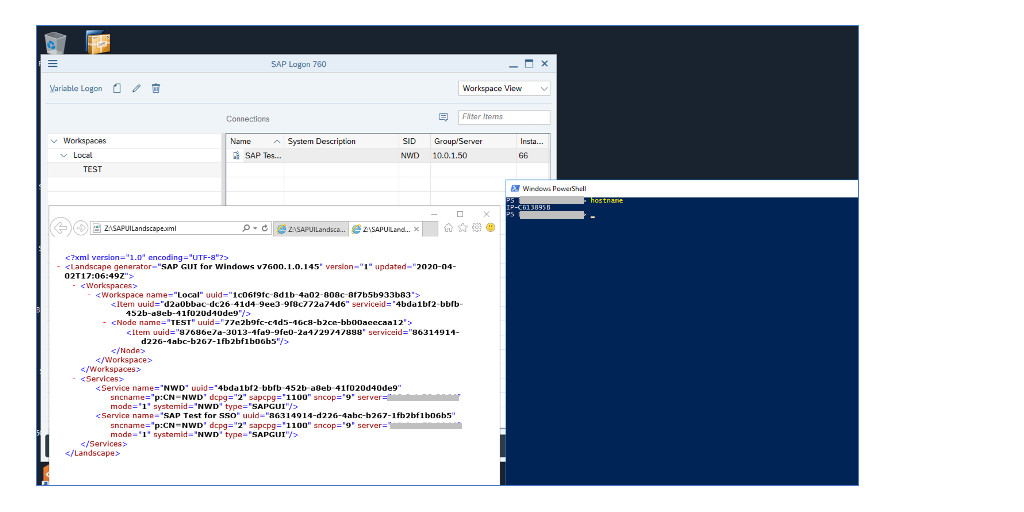
Task: Sort by the Name column header
Action: click(256, 141)
